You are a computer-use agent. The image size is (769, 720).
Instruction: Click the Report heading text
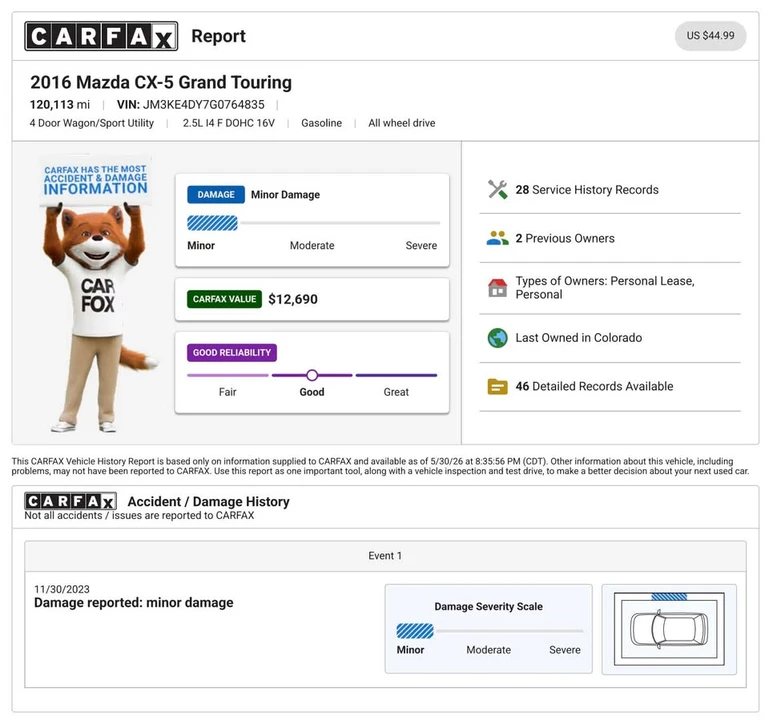(x=218, y=36)
